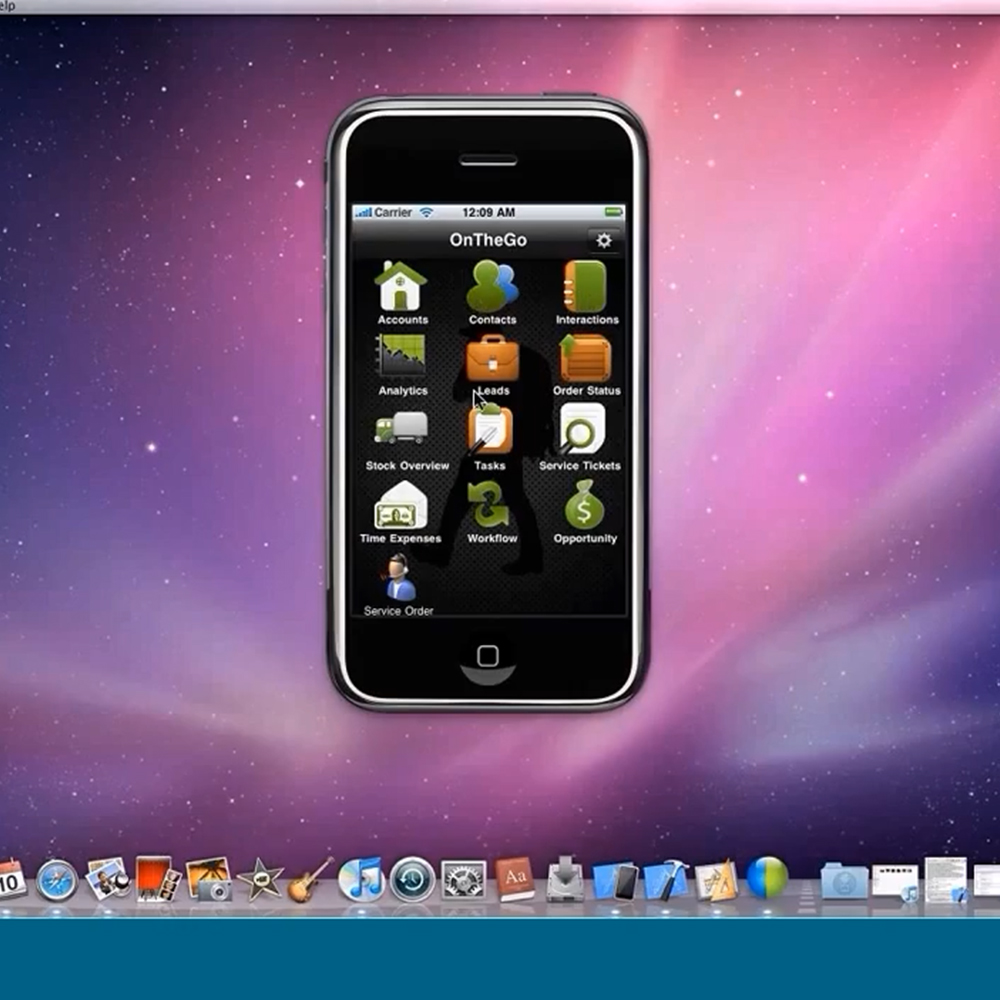The image size is (1000, 1000).
Task: Open the Order Status crate icon
Action: (585, 358)
